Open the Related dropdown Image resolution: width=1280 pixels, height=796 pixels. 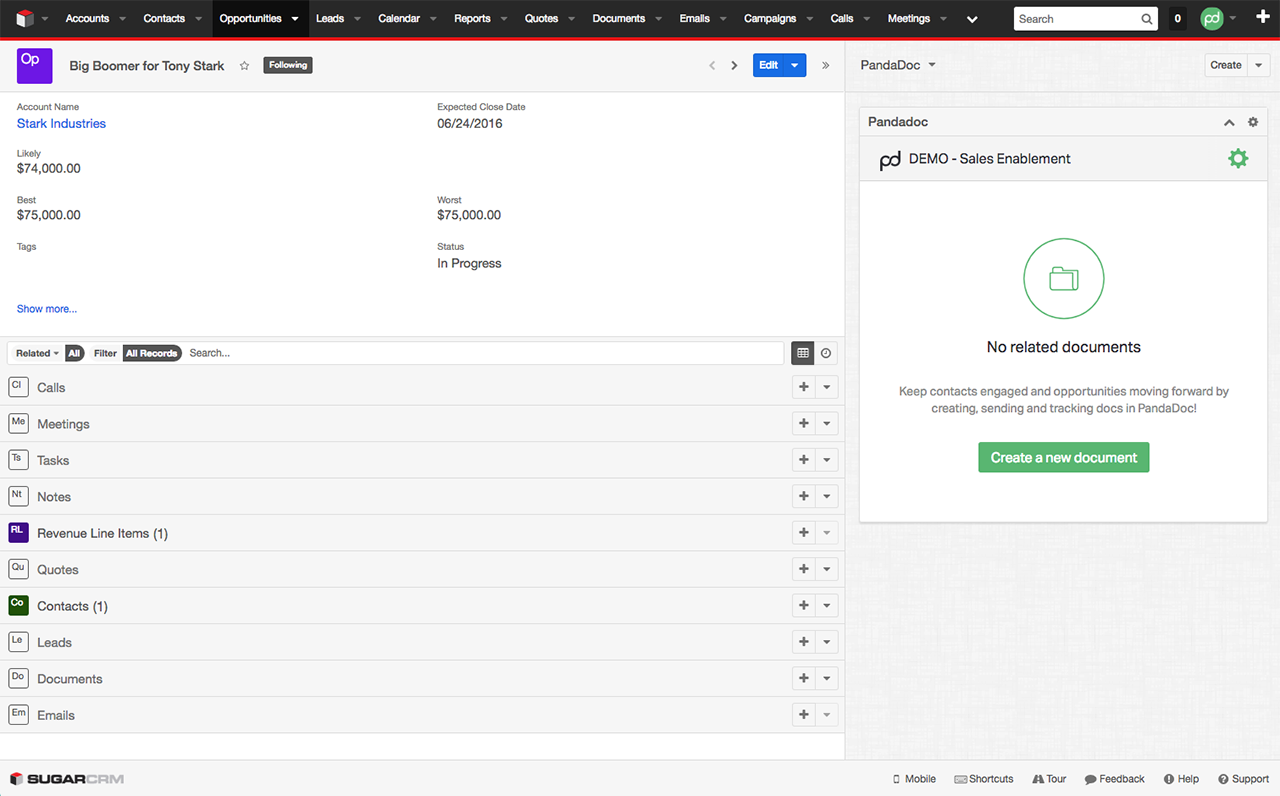38,353
